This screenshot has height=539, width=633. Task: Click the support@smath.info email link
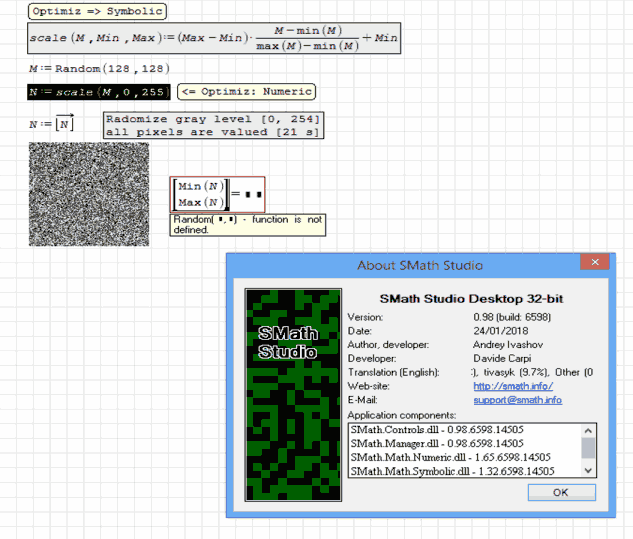tap(517, 400)
